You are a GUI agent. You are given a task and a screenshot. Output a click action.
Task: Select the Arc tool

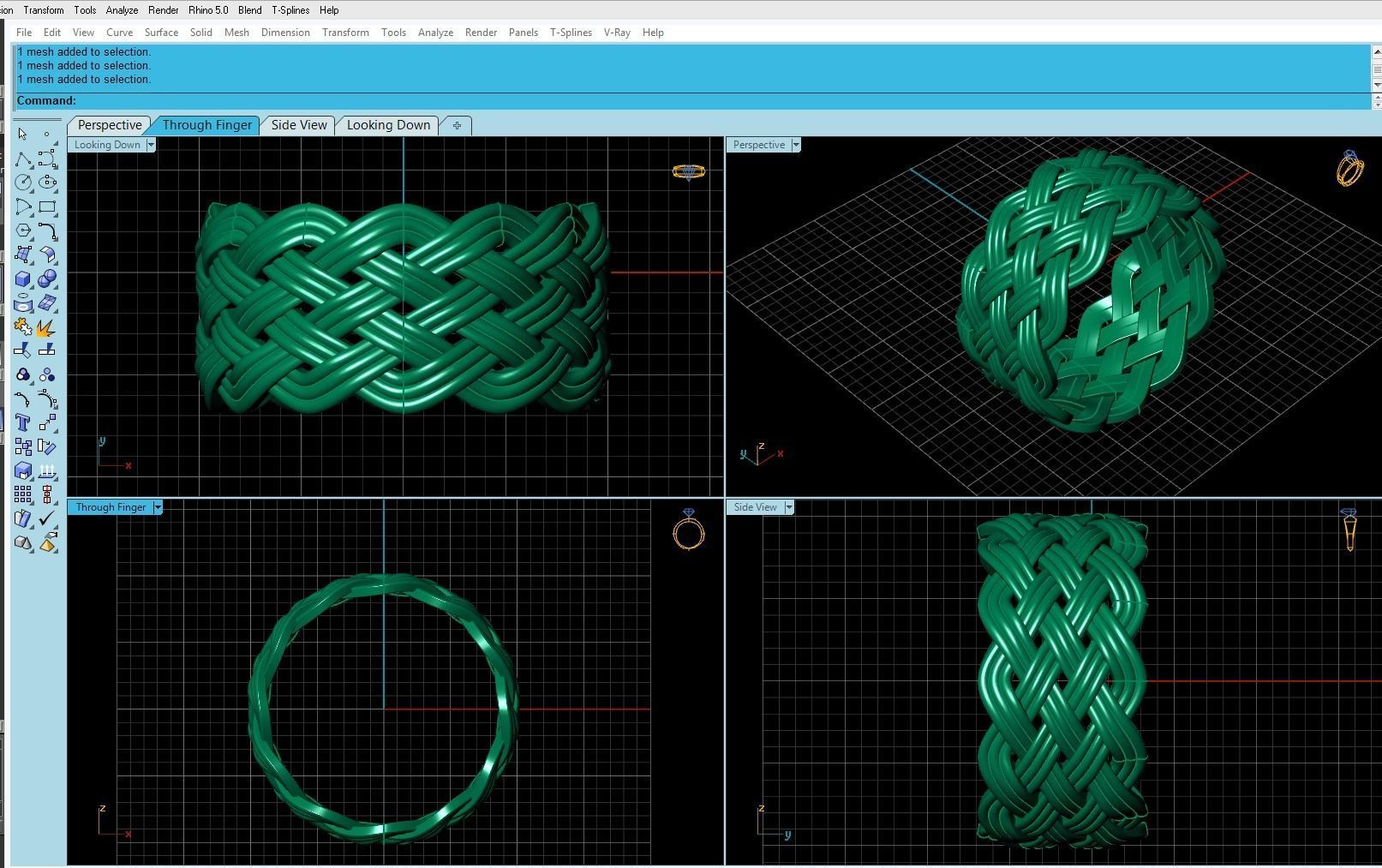point(23,207)
